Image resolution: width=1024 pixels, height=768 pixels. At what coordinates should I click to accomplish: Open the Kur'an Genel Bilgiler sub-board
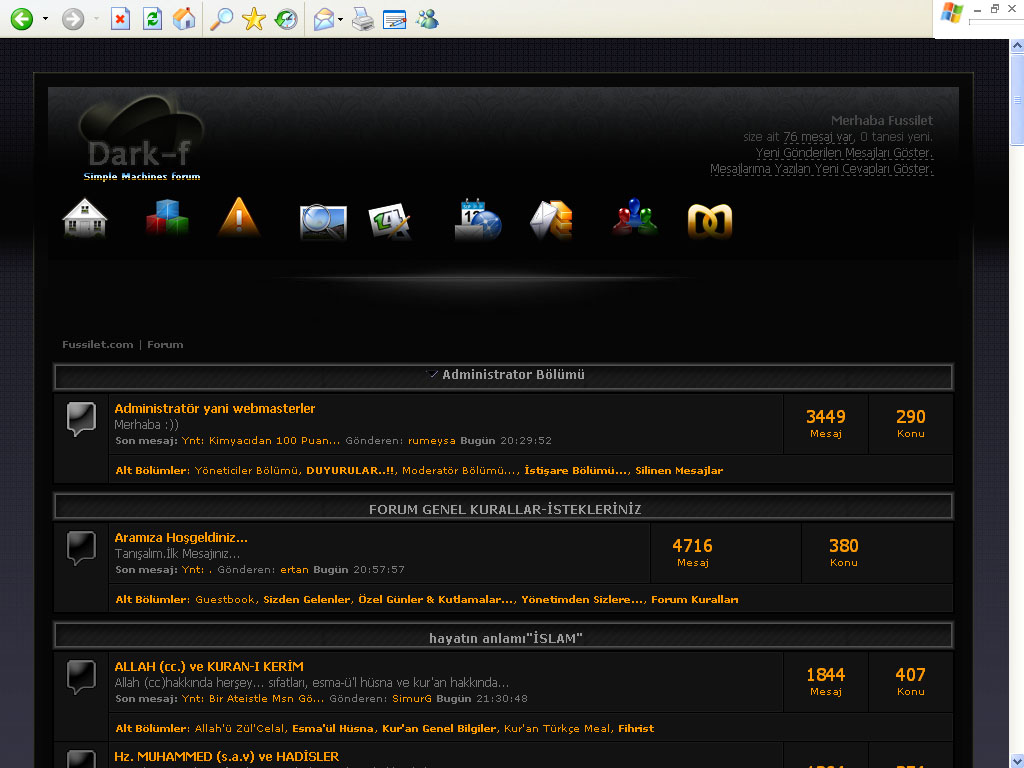pyautogui.click(x=439, y=728)
